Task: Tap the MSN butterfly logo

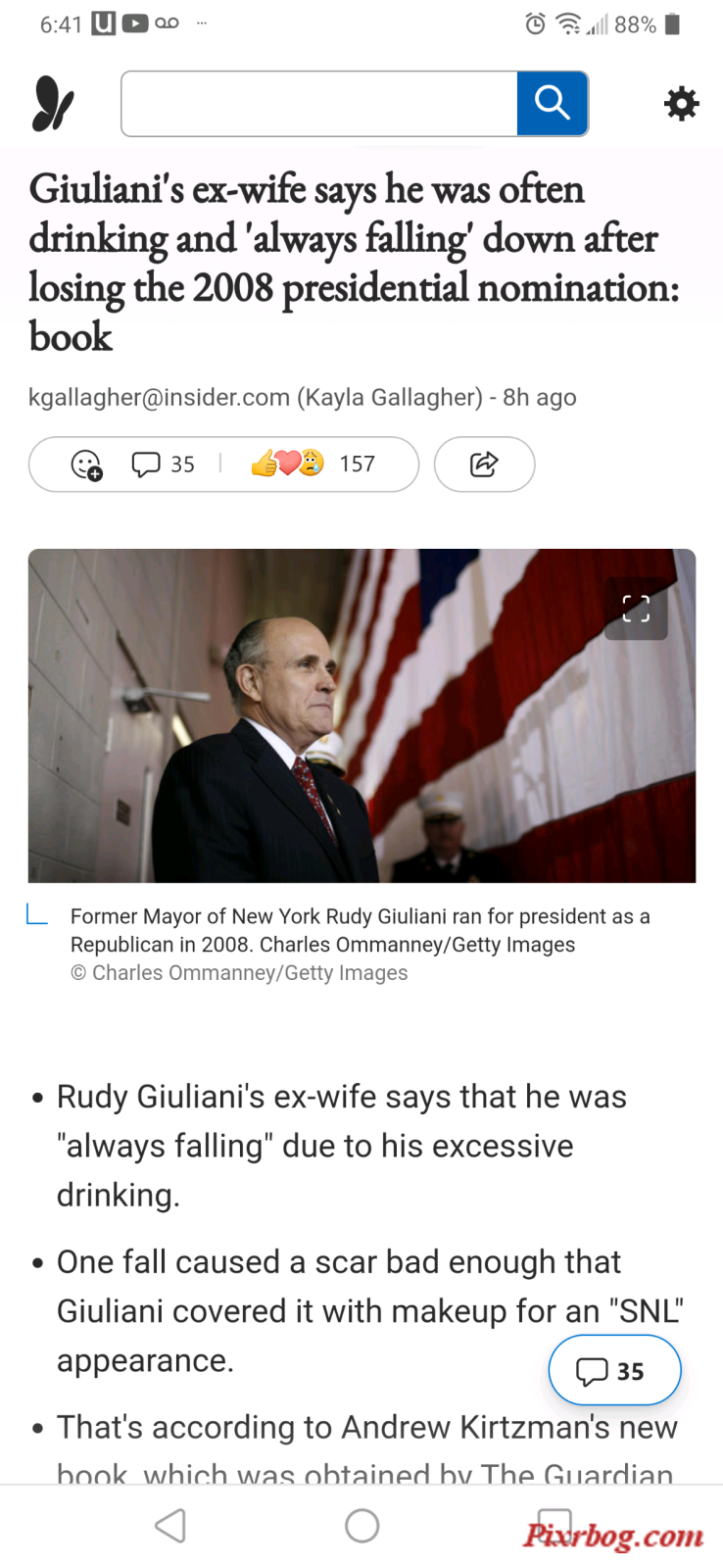Action: coord(53,104)
